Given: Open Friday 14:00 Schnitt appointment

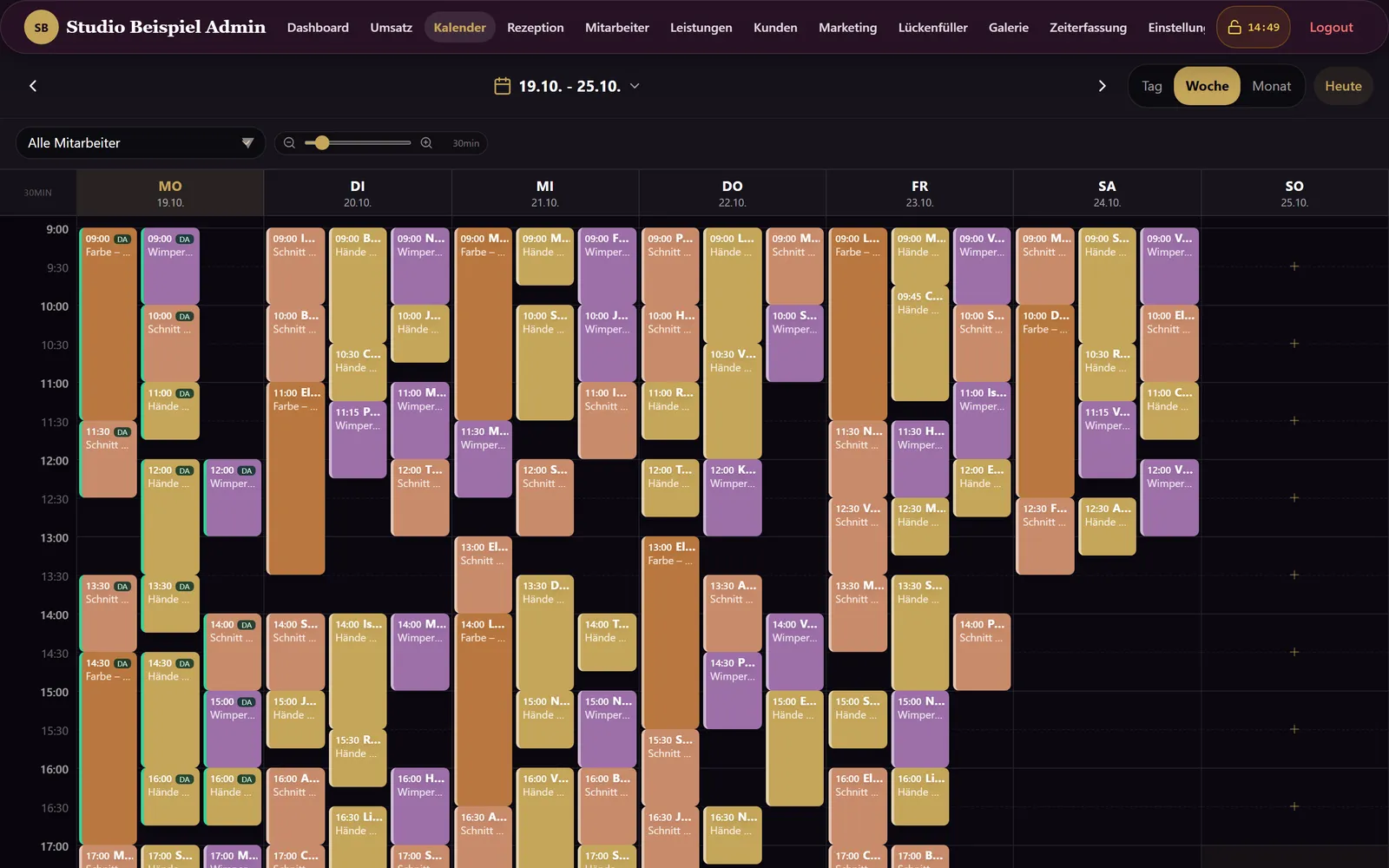Looking at the screenshot, I should point(982,652).
